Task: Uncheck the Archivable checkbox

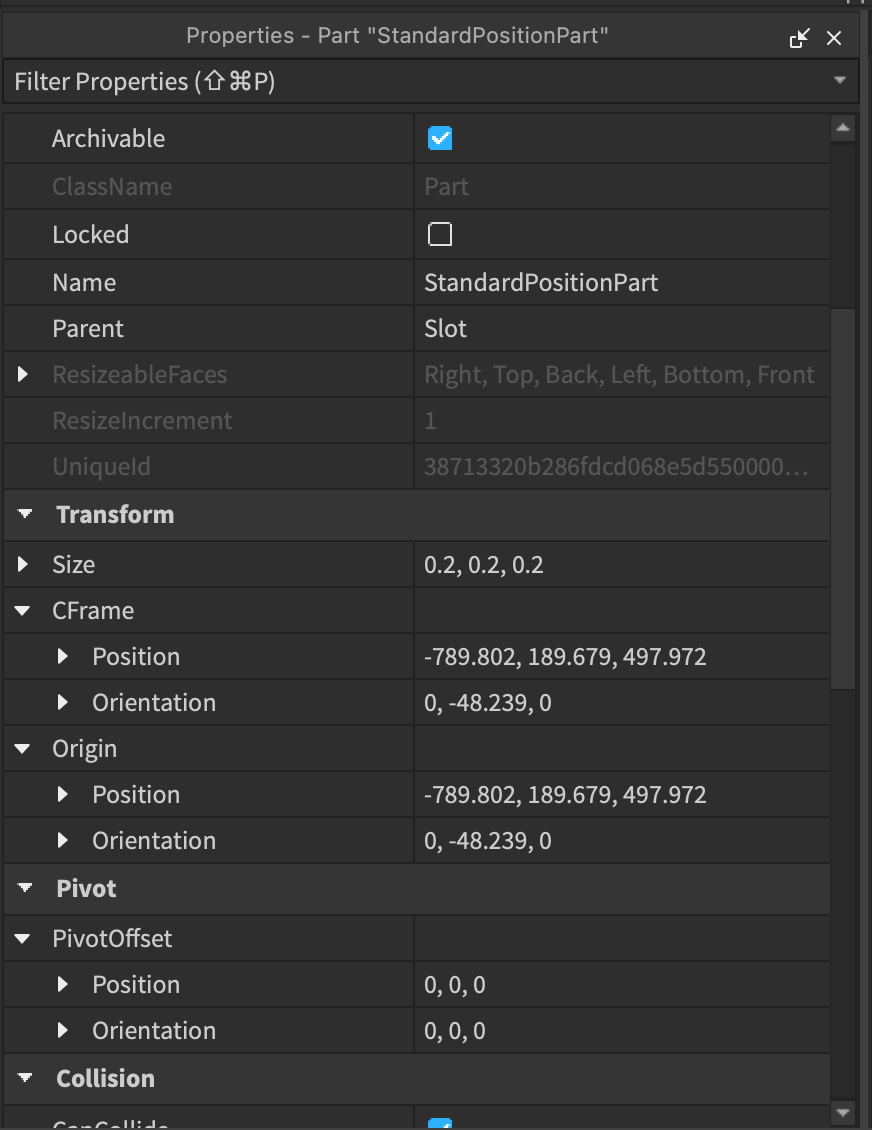Action: pyautogui.click(x=441, y=138)
